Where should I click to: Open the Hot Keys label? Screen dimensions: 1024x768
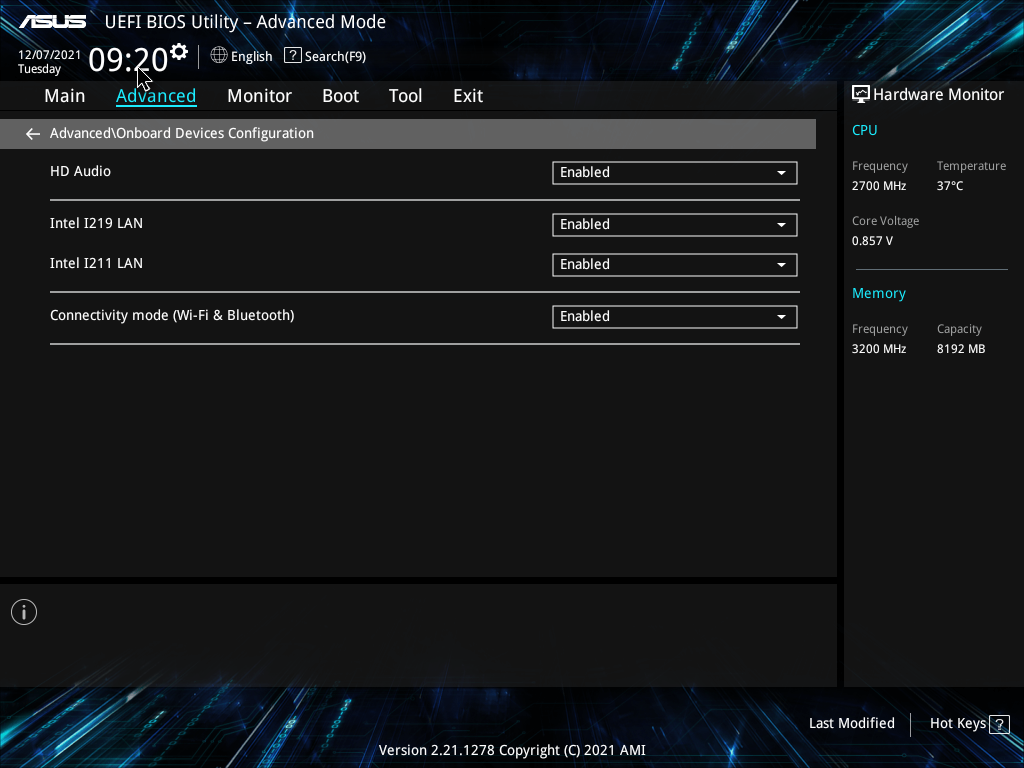957,723
